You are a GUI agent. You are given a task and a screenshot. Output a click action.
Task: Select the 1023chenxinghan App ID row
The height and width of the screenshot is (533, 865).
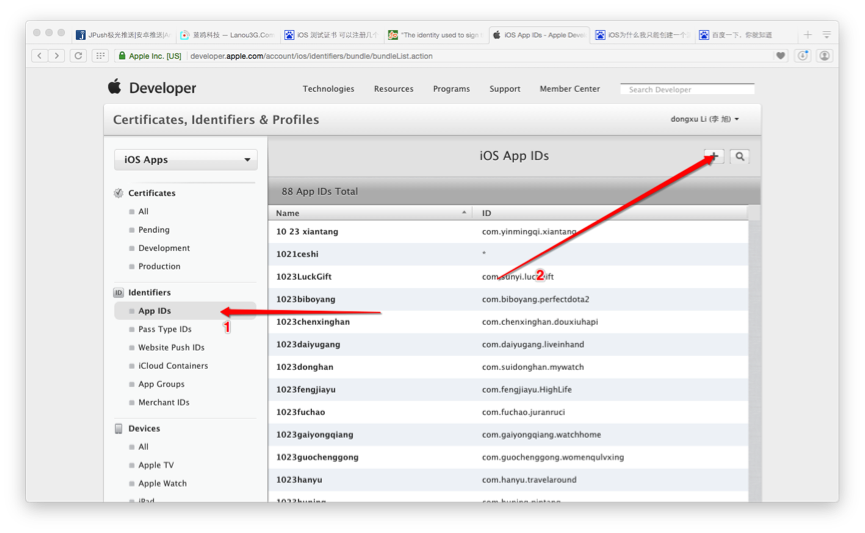508,322
